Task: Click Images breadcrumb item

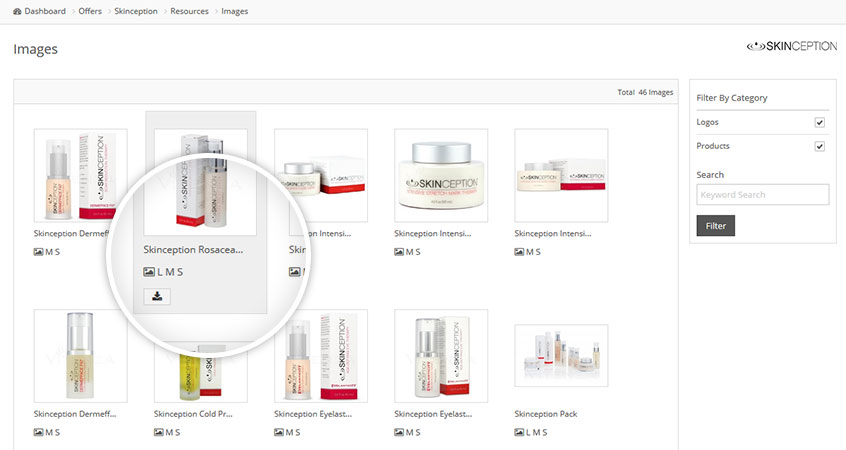Action: pyautogui.click(x=235, y=11)
